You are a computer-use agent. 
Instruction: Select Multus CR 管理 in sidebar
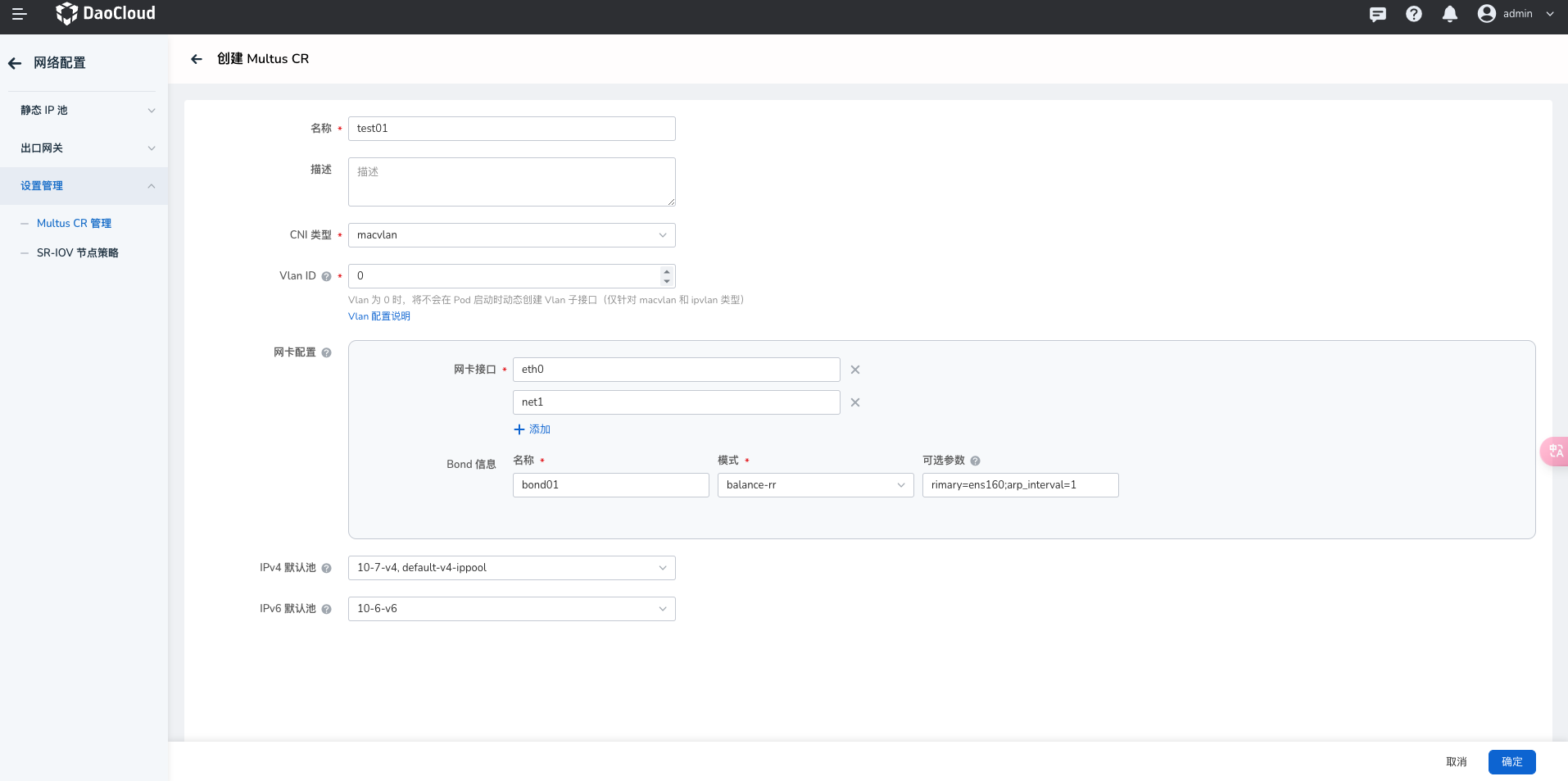pos(74,224)
